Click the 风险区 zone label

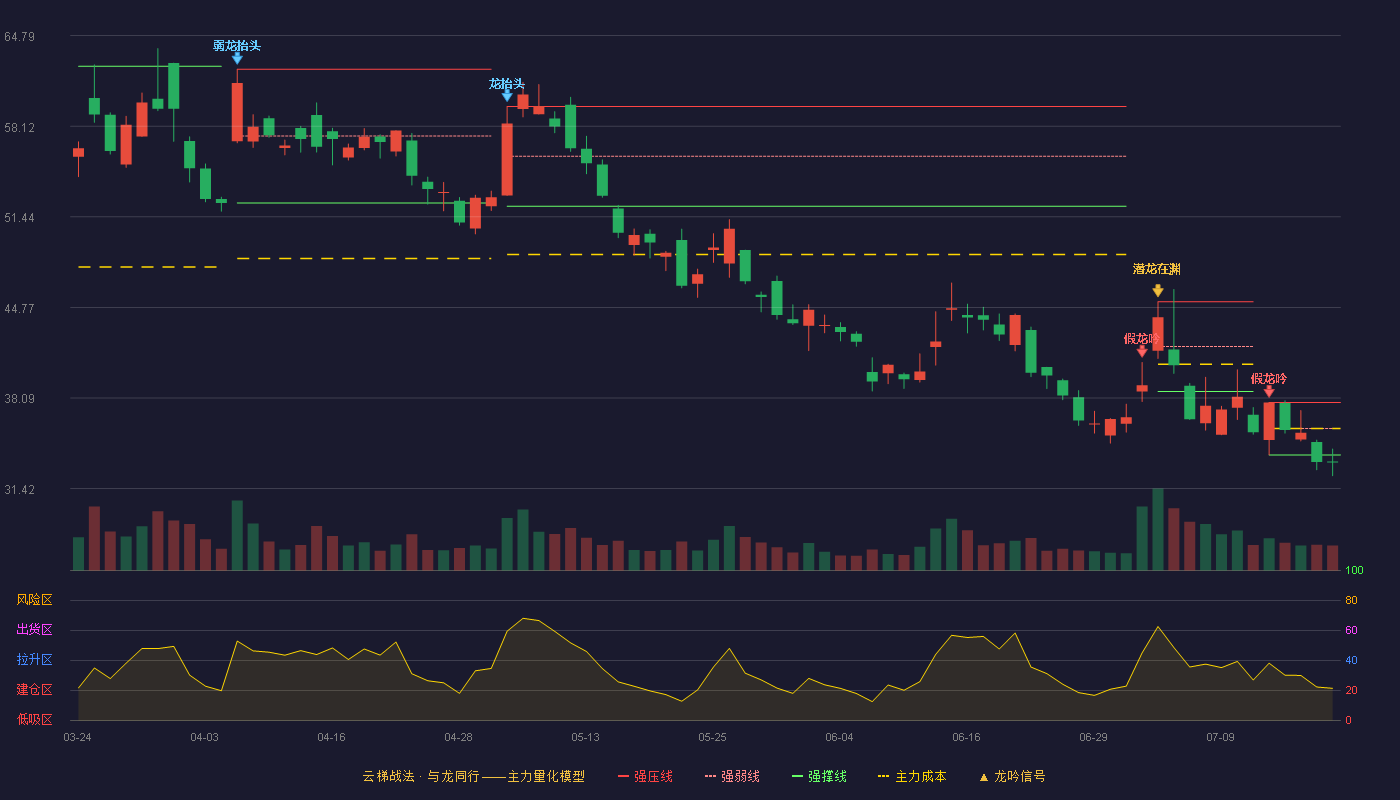tap(34, 600)
